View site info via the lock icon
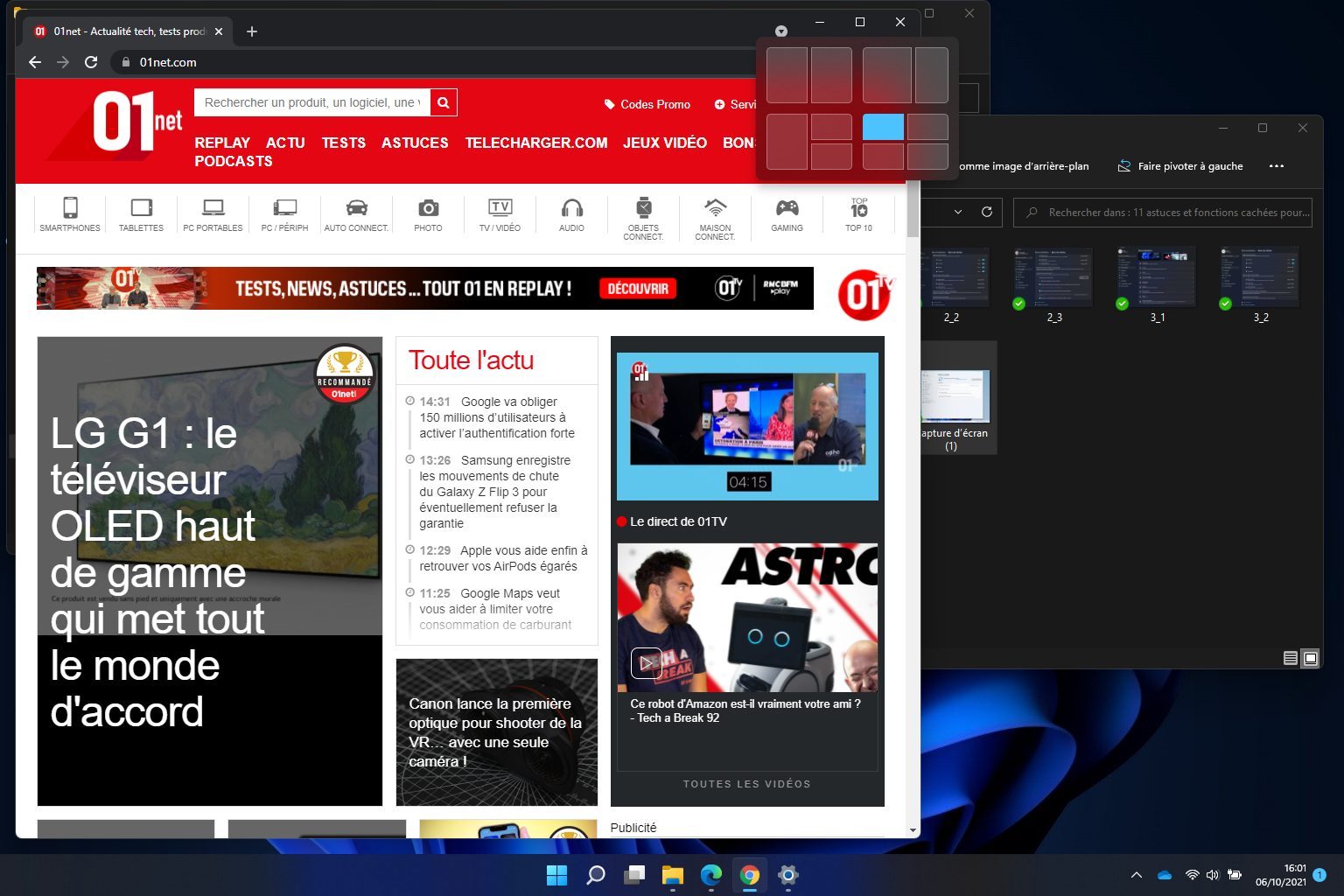The height and width of the screenshot is (896, 1344). (x=126, y=62)
